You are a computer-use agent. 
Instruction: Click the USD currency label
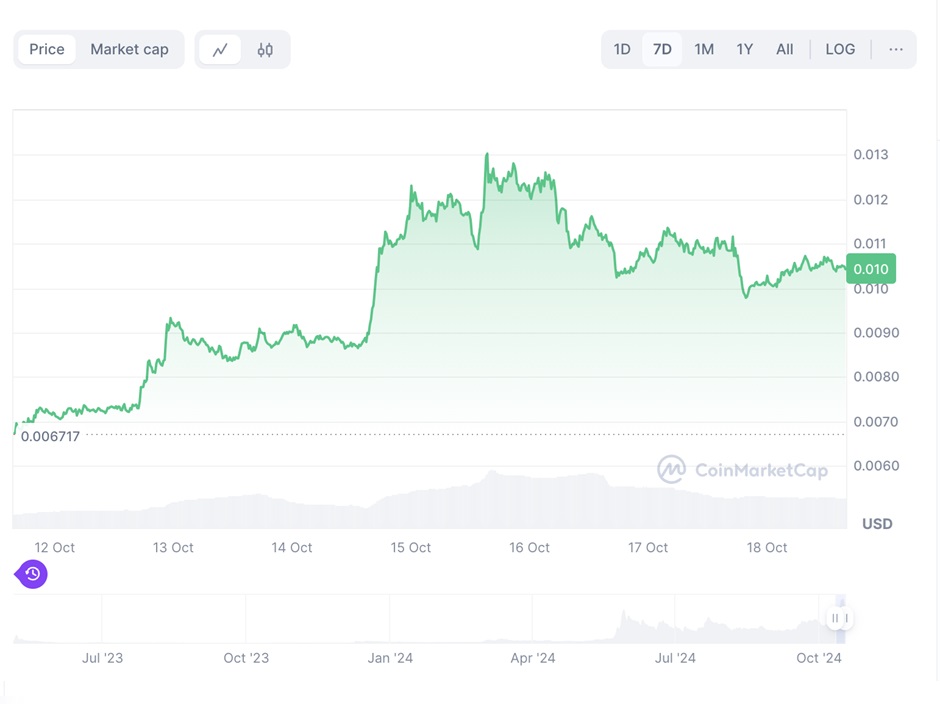point(877,524)
